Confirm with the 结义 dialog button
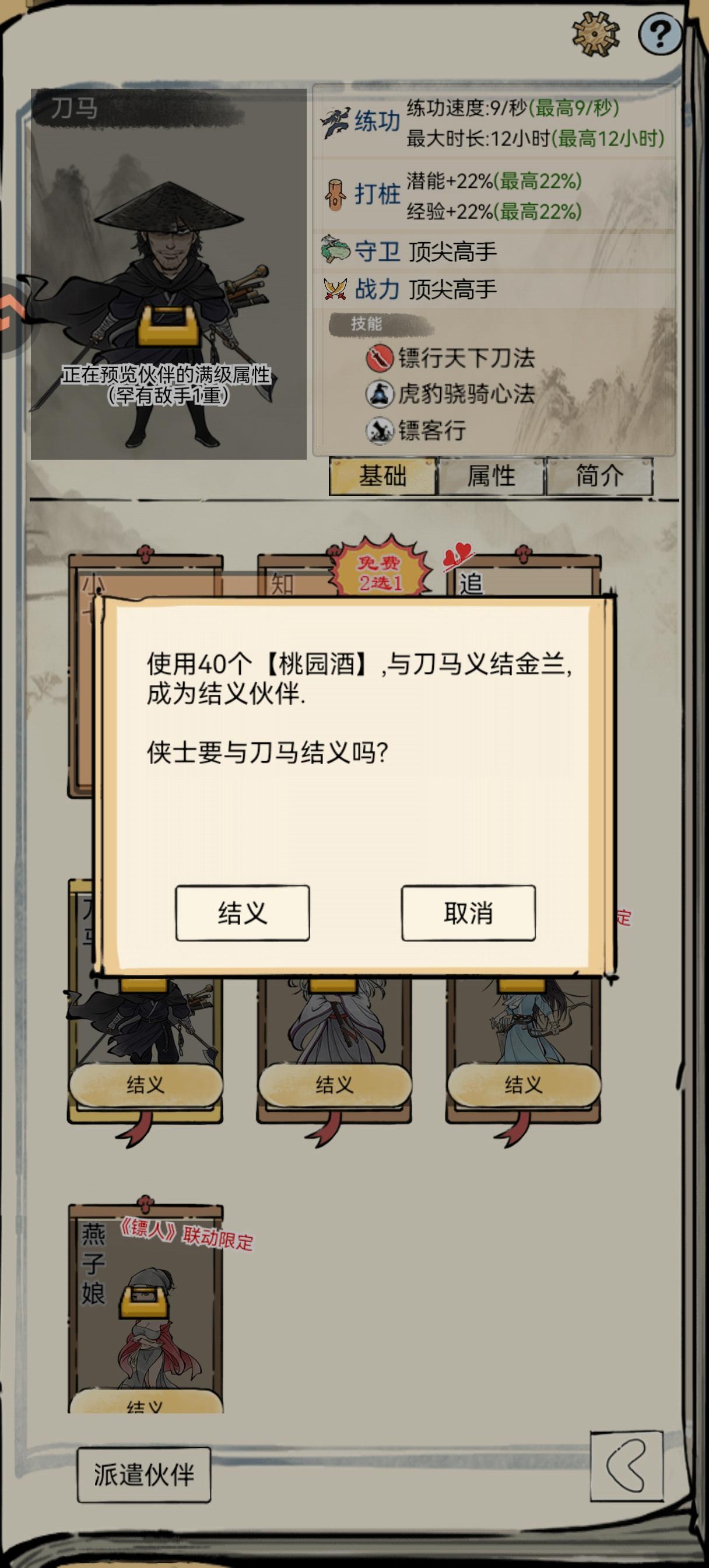 pyautogui.click(x=242, y=913)
